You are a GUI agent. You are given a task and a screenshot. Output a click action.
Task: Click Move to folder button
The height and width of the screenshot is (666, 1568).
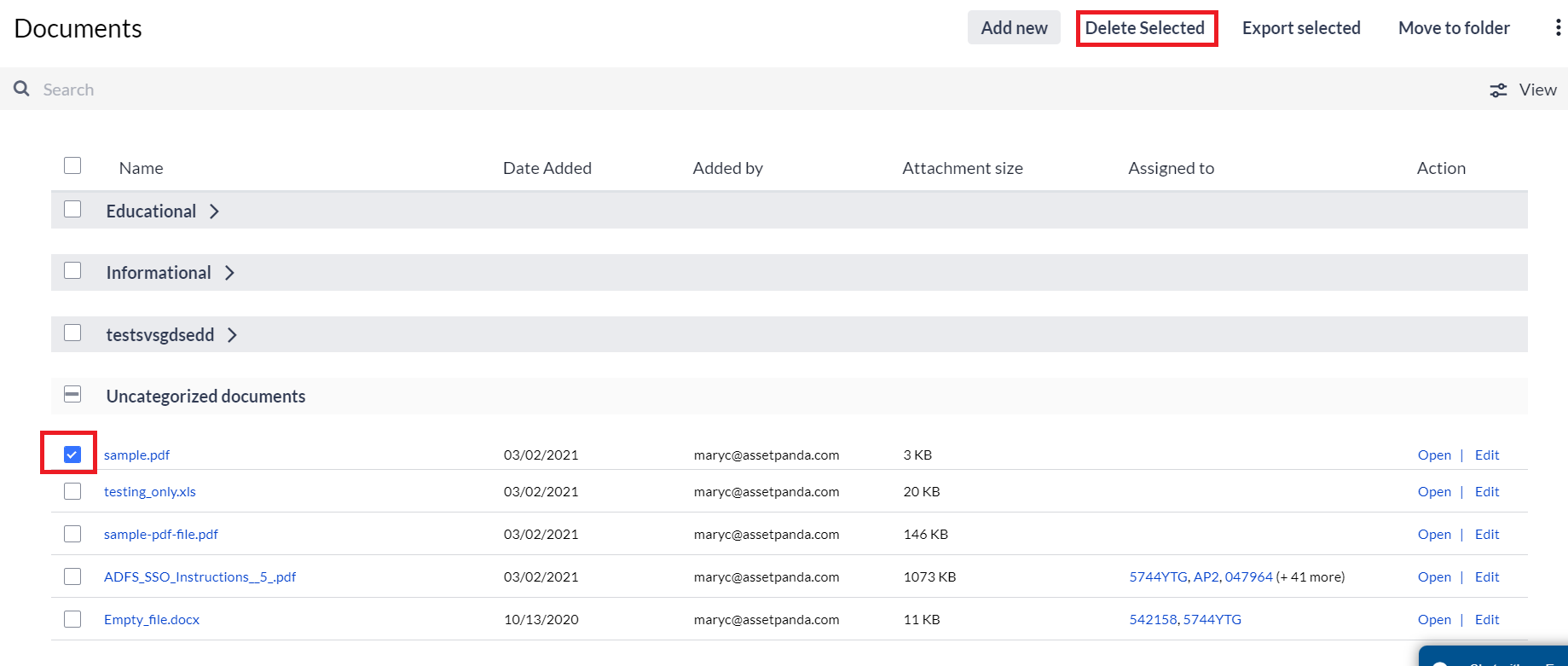tap(1454, 28)
